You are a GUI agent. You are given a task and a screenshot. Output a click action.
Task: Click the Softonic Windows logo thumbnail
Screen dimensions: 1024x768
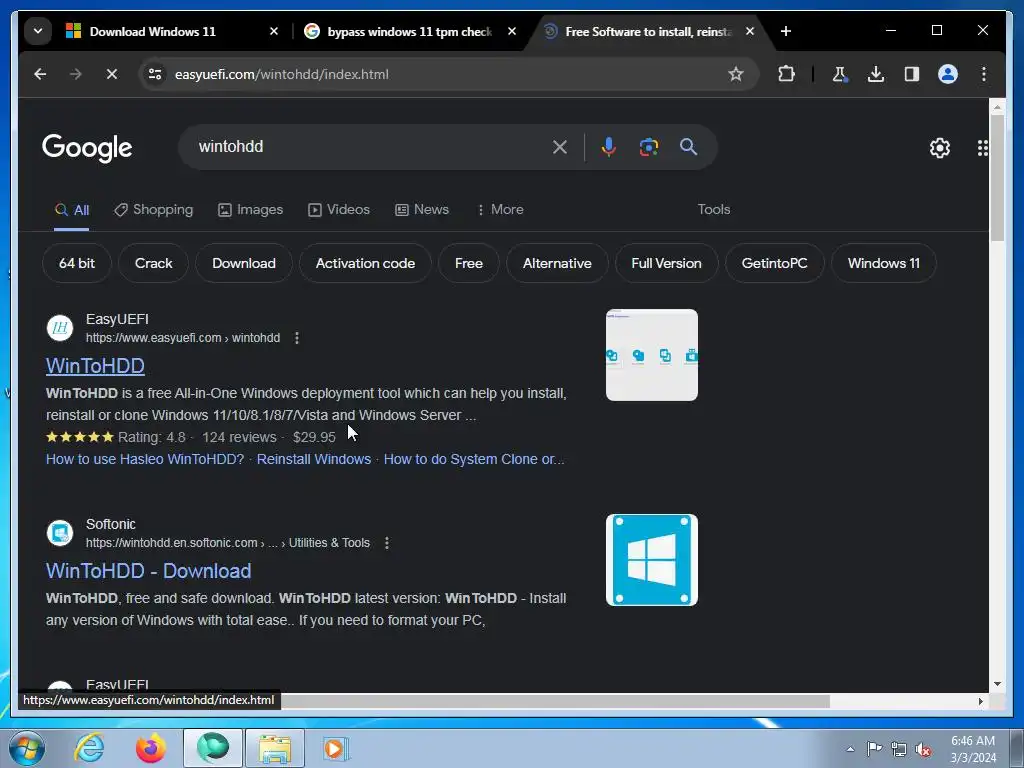click(x=652, y=560)
